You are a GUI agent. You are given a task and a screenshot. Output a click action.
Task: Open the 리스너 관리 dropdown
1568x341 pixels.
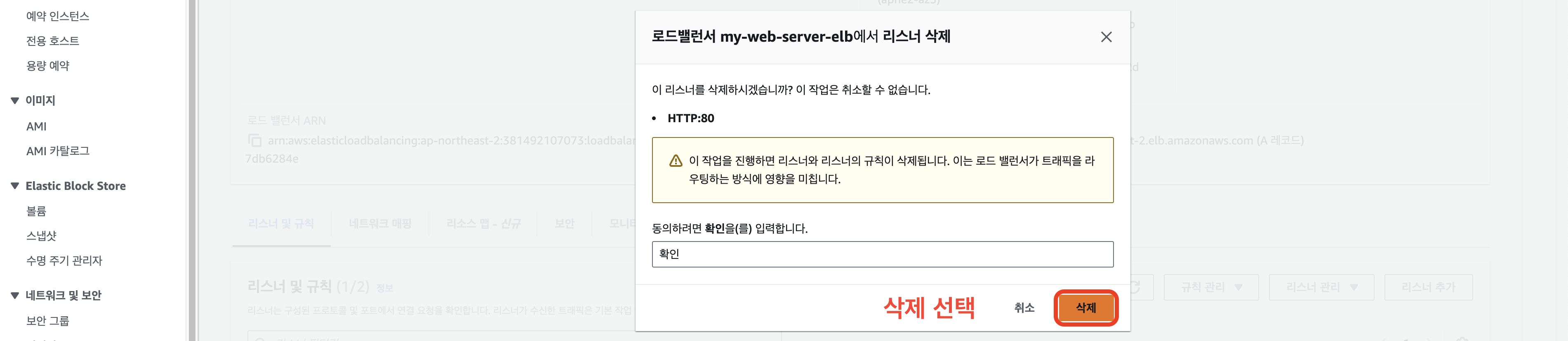point(1321,287)
